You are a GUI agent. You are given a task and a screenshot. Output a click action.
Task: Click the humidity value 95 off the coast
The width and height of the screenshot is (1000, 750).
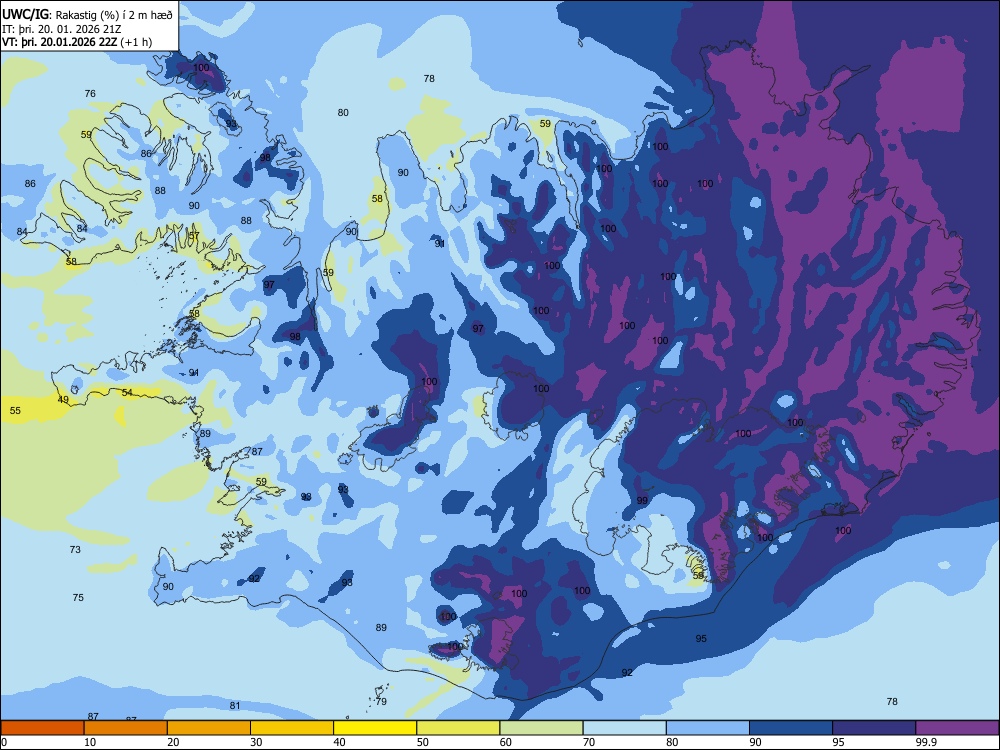pyautogui.click(x=701, y=638)
